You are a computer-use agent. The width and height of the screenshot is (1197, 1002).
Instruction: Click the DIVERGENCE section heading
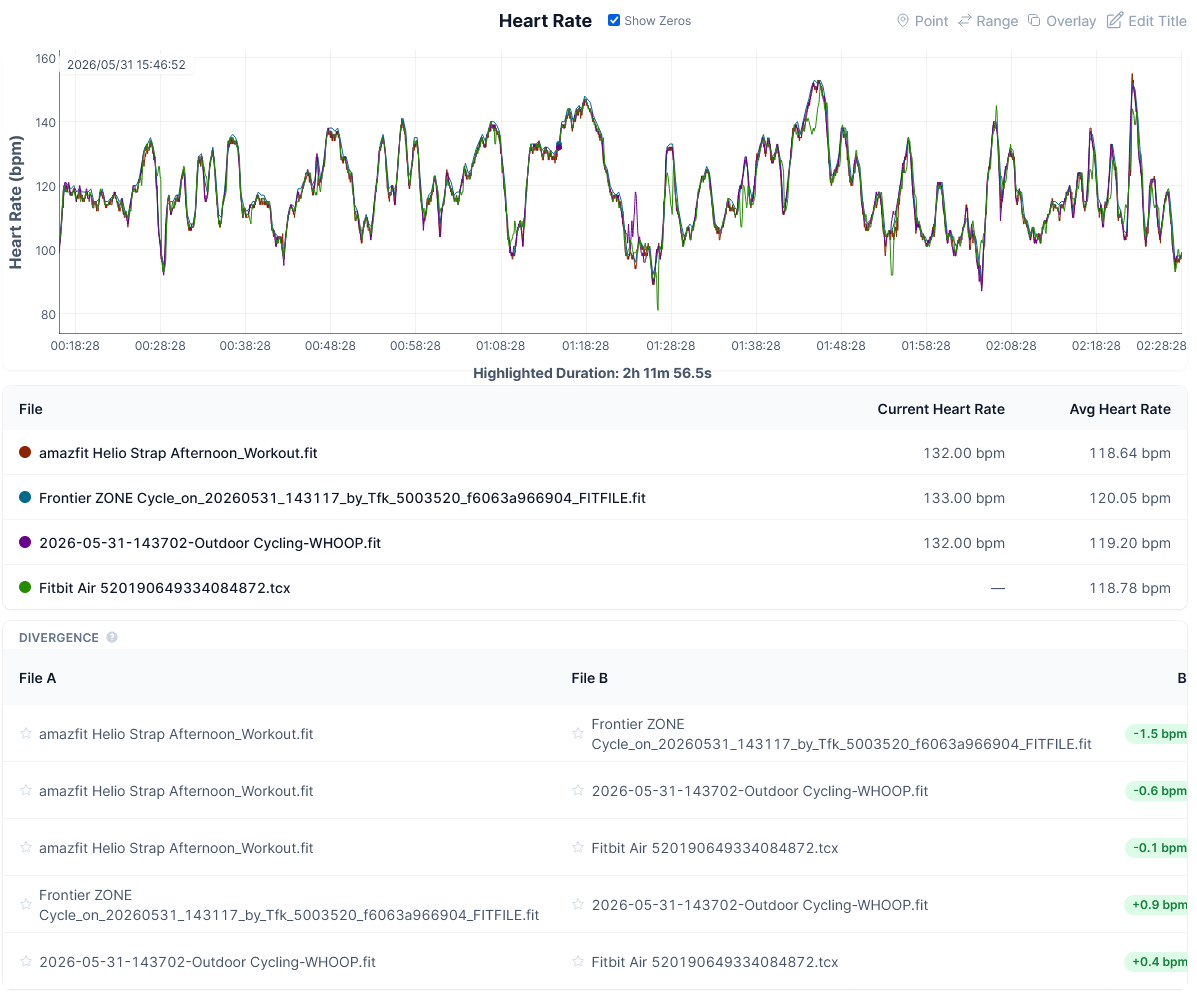point(59,637)
